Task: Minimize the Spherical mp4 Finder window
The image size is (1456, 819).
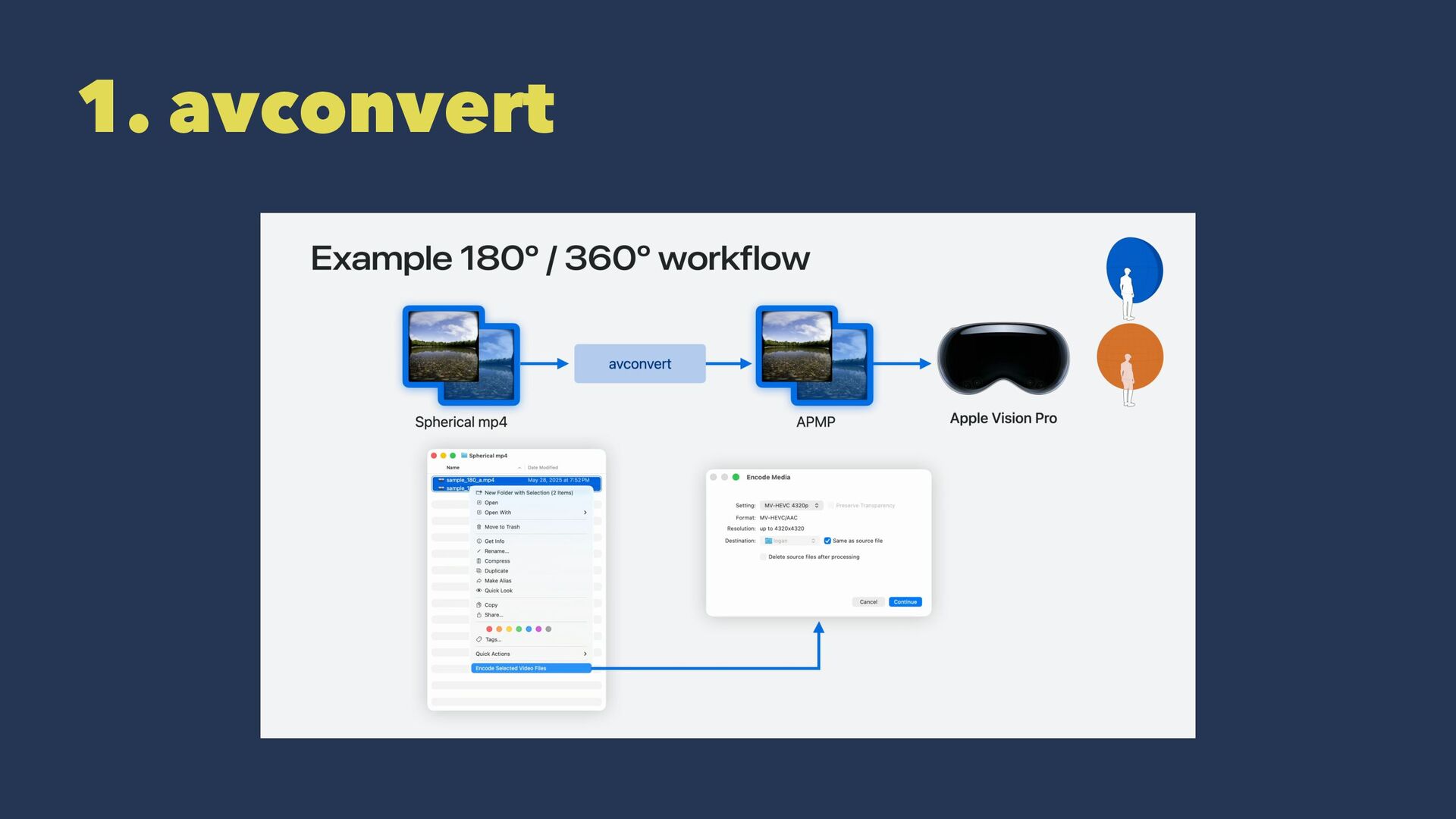Action: [x=444, y=456]
